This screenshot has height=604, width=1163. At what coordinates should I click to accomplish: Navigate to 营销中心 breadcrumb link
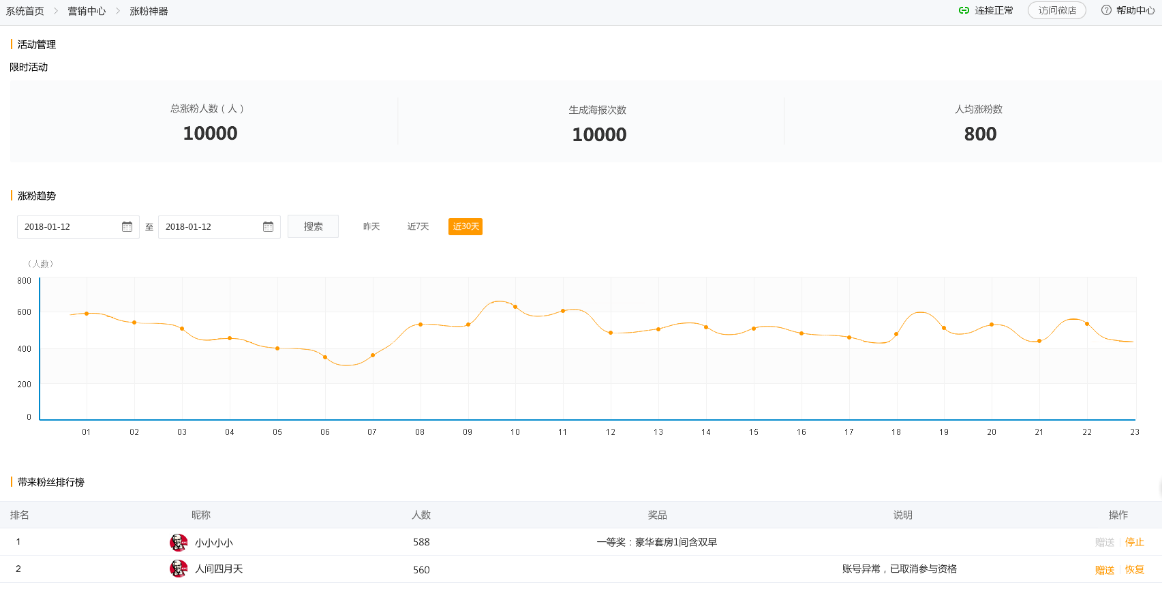coord(87,11)
